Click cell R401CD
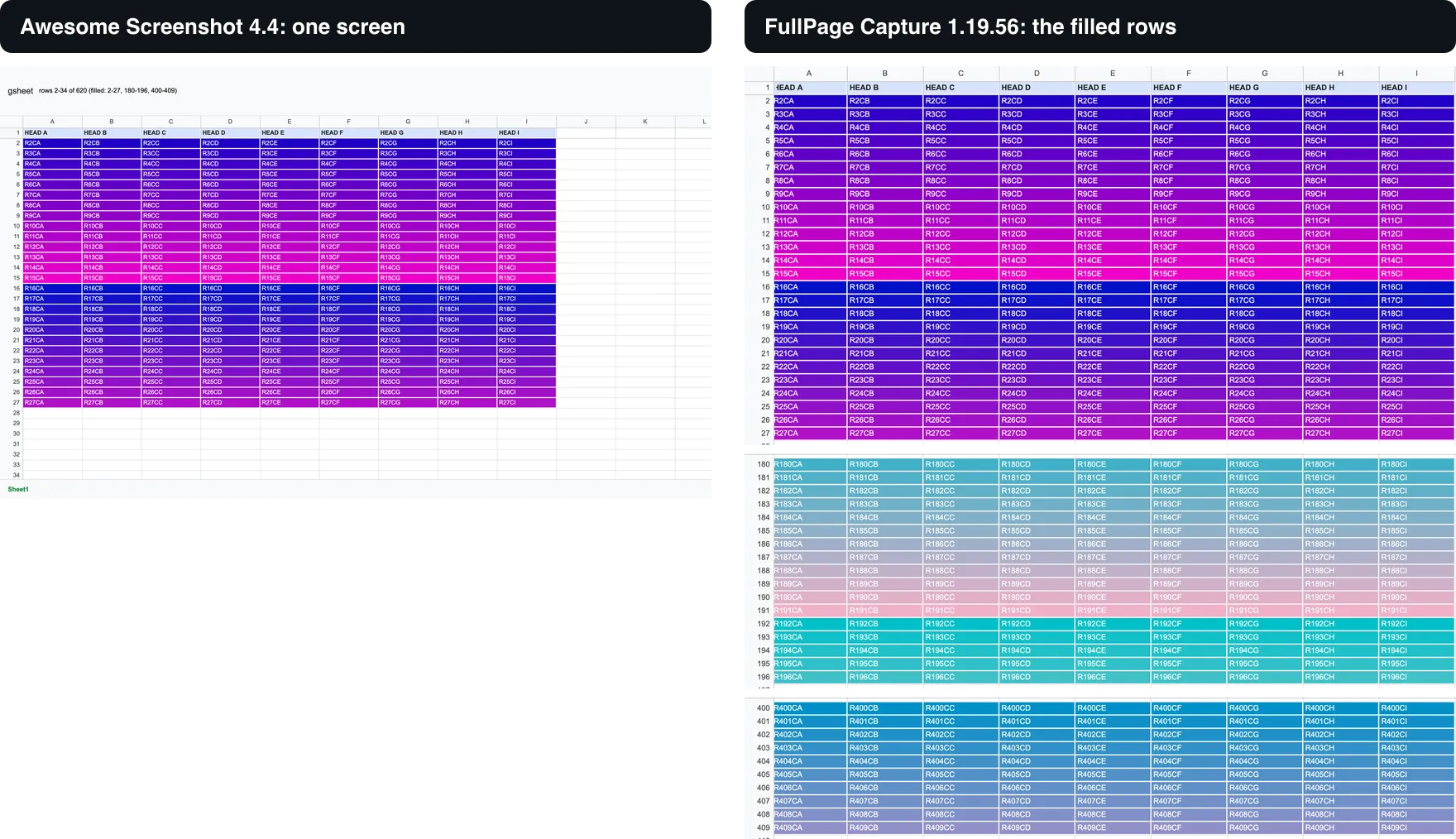This screenshot has height=839, width=1456. pyautogui.click(x=1037, y=722)
